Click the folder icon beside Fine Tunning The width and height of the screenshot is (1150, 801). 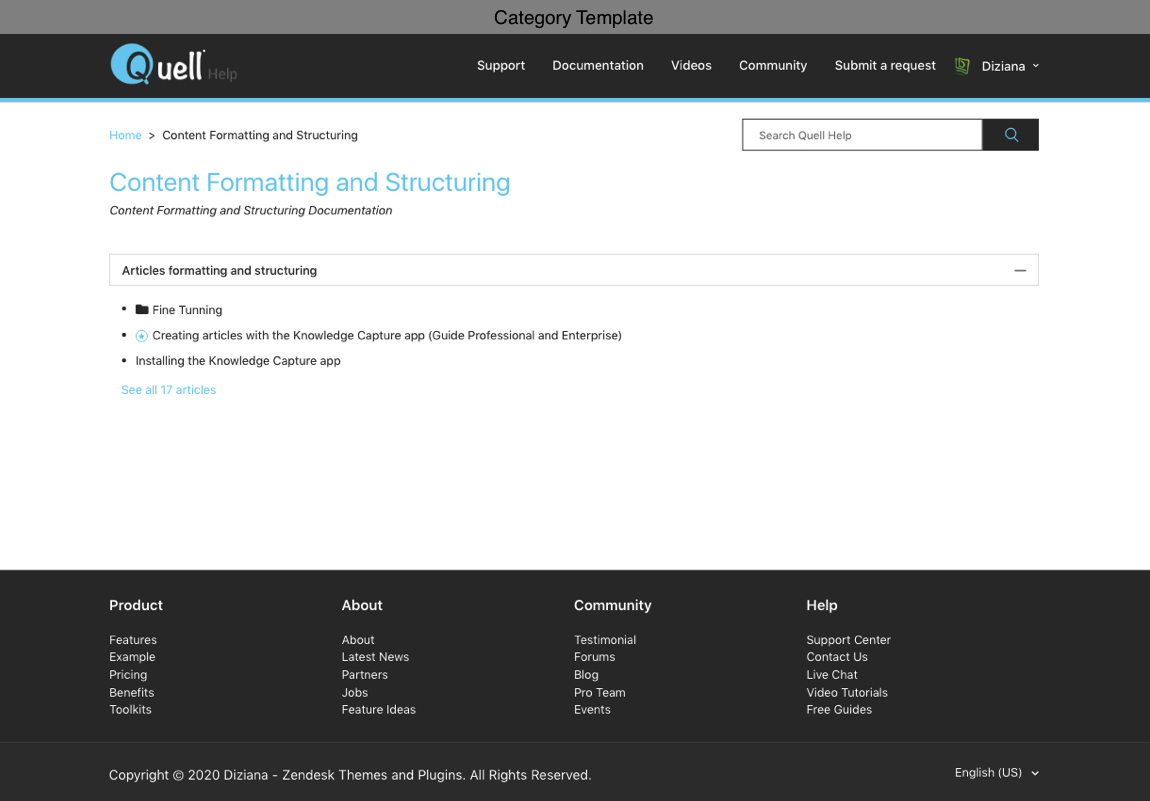point(142,310)
